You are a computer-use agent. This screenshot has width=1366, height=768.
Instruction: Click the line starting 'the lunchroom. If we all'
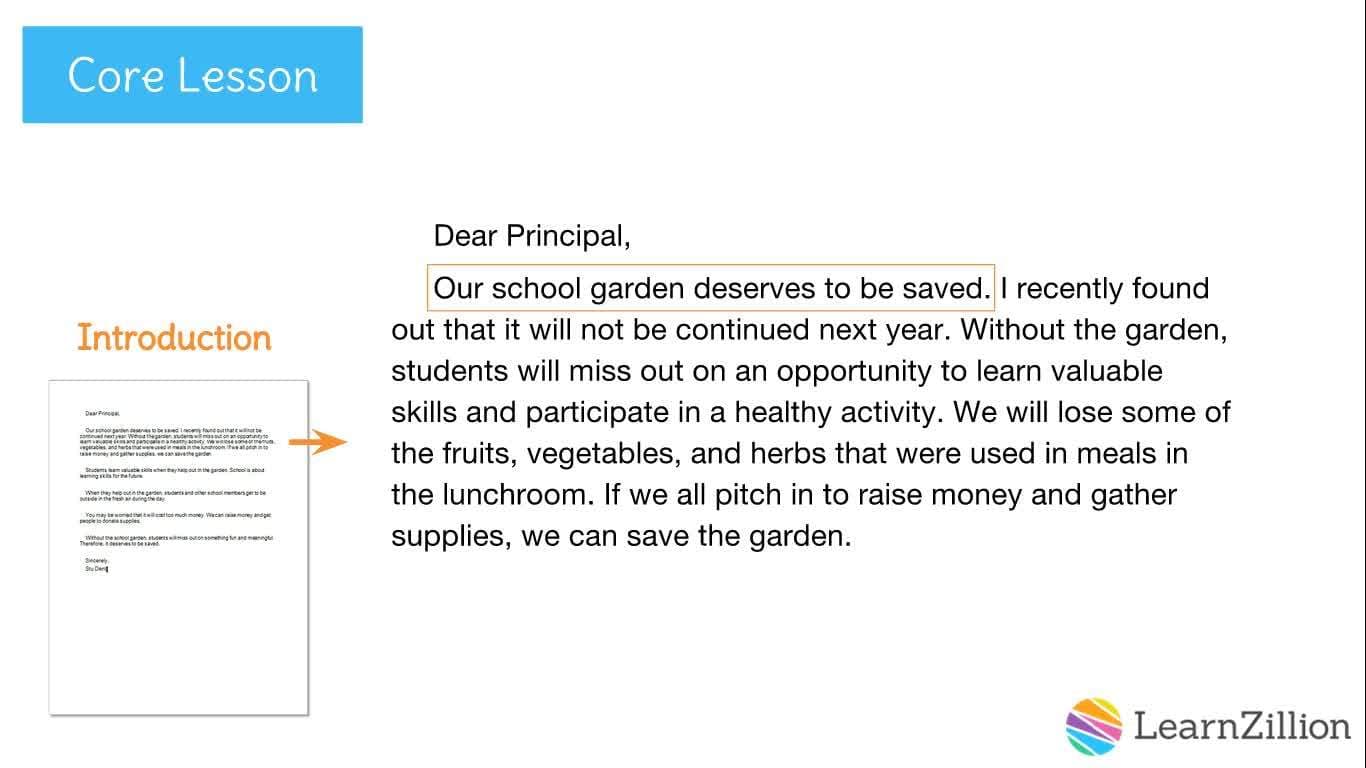[x=783, y=494]
